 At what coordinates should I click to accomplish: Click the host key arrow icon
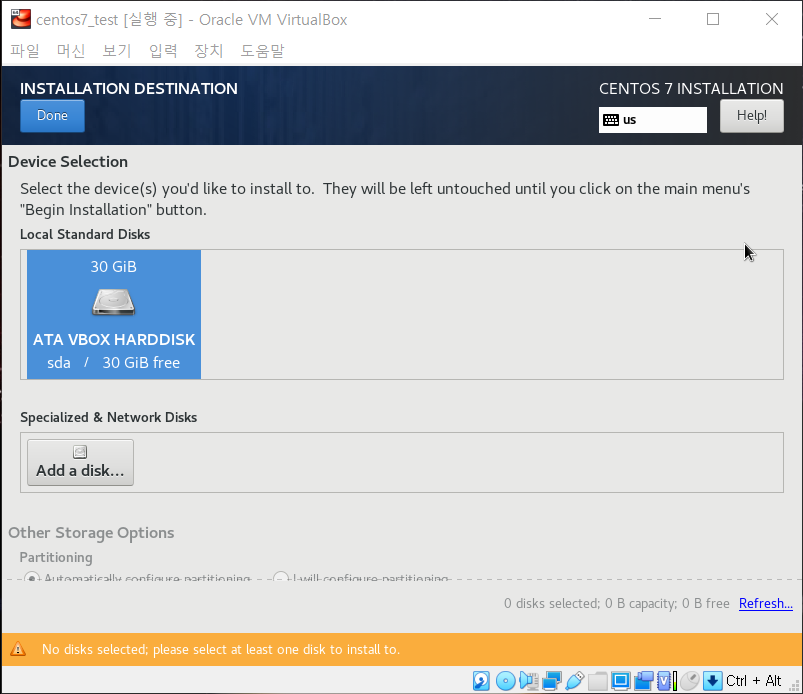coord(712,681)
